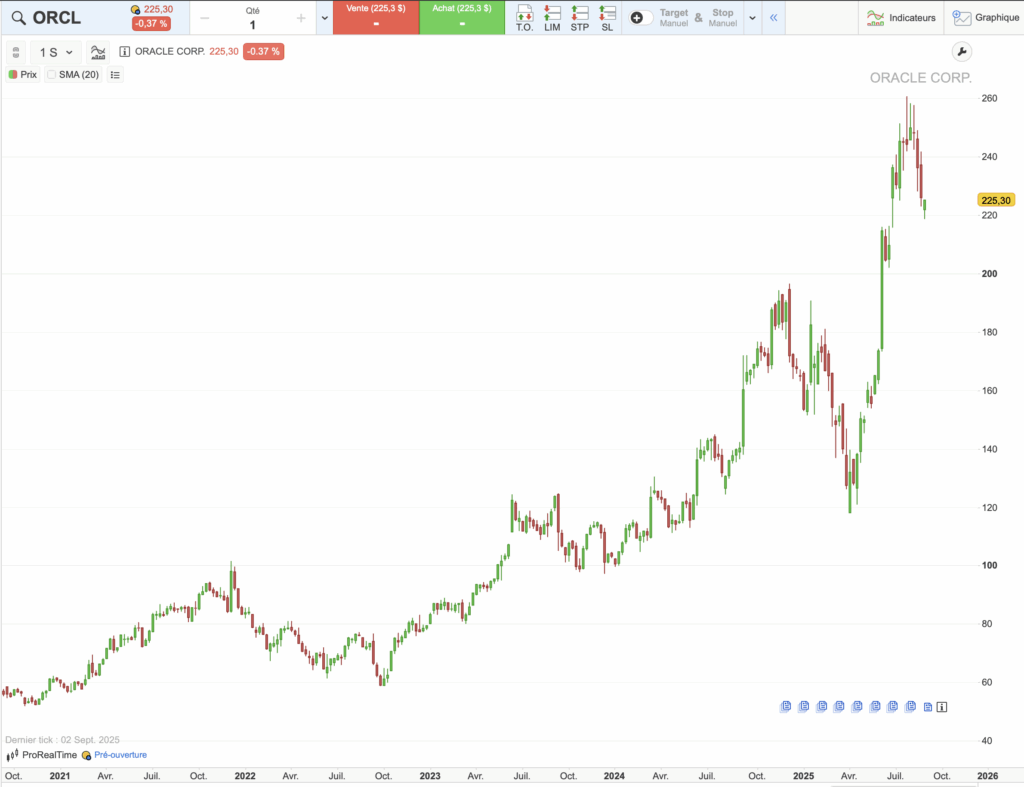Open the indicator list menu icon beside SMA
The width and height of the screenshot is (1024, 787).
click(x=115, y=74)
